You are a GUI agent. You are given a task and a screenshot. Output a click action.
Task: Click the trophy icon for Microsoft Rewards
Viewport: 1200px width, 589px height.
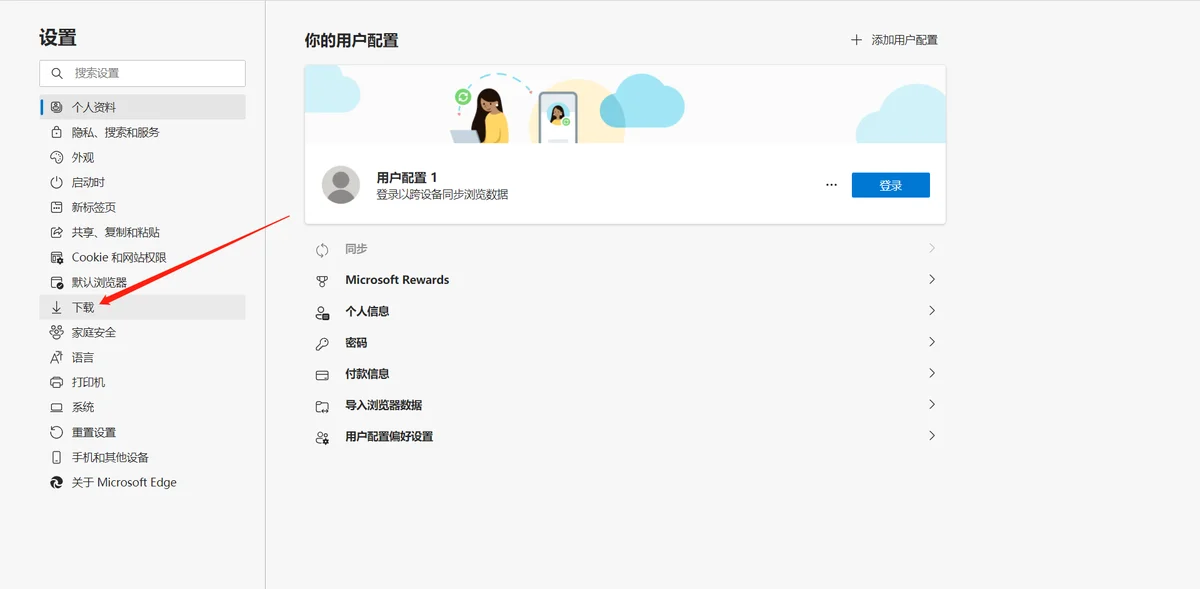[322, 280]
